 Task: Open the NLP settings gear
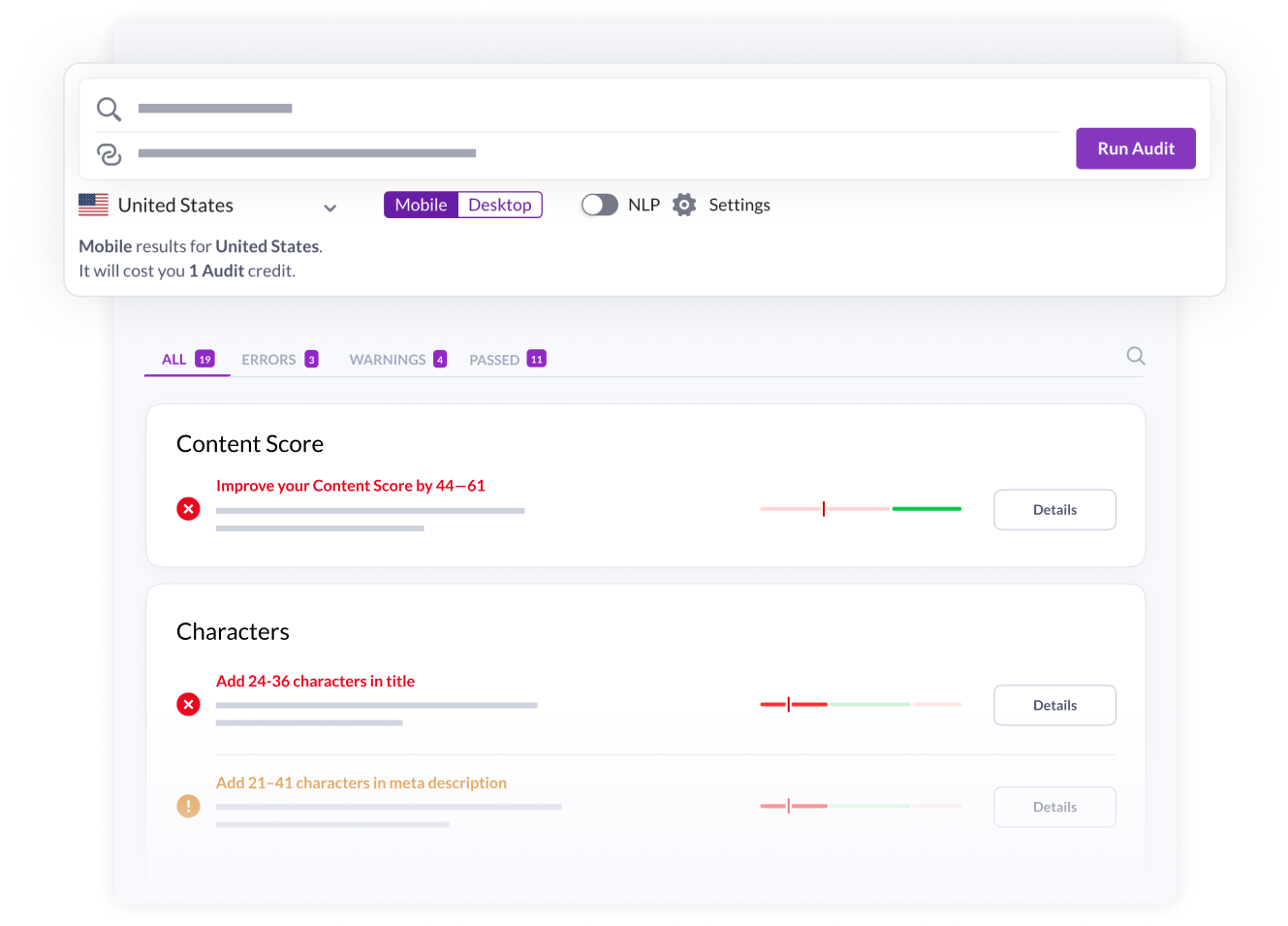683,205
